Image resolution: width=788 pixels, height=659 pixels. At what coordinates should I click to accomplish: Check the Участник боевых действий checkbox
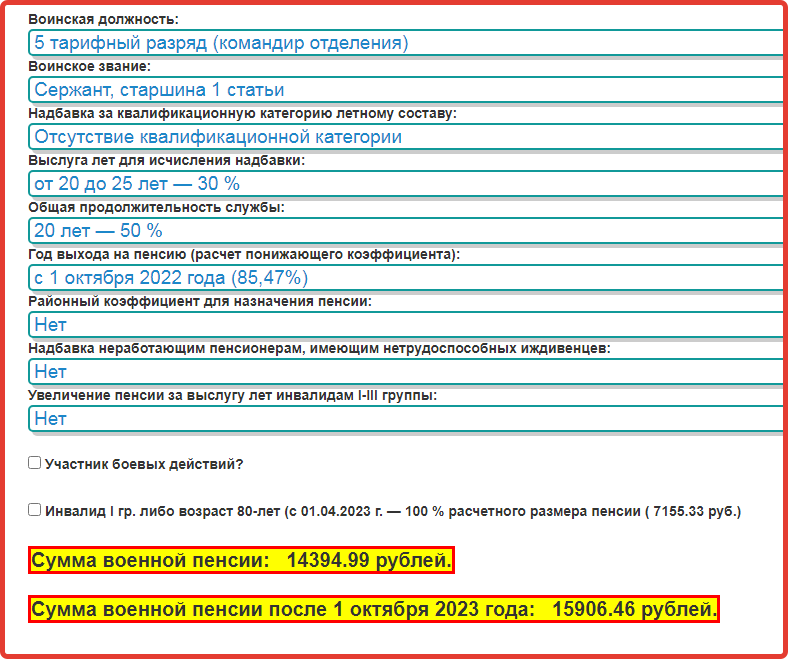coord(34,463)
